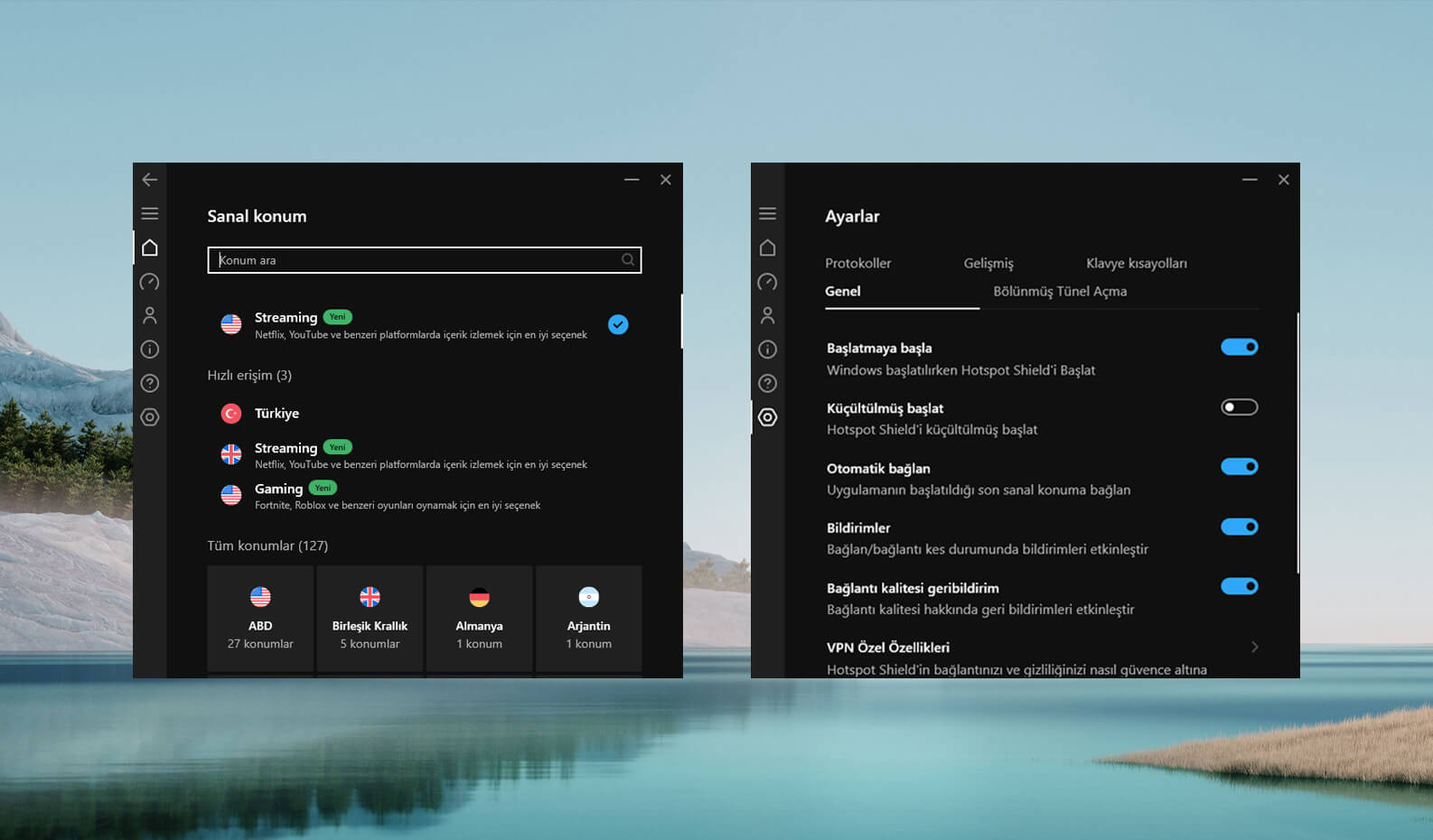
Task: Select Birleşik Krallık location tile
Action: [x=370, y=619]
